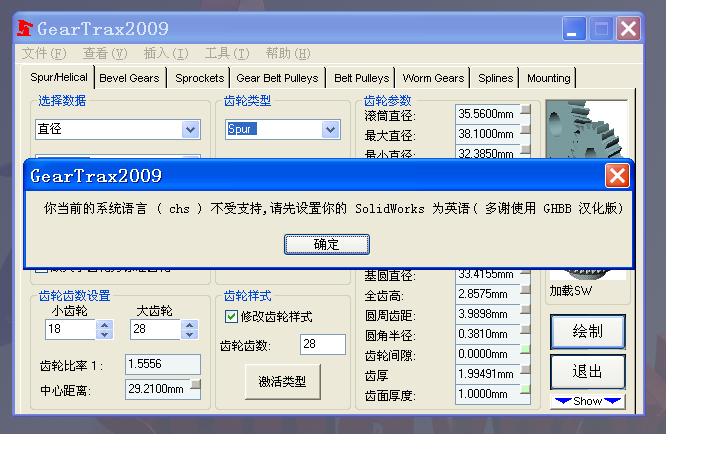Click the 全齿高 field 2.8575mm

click(488, 294)
